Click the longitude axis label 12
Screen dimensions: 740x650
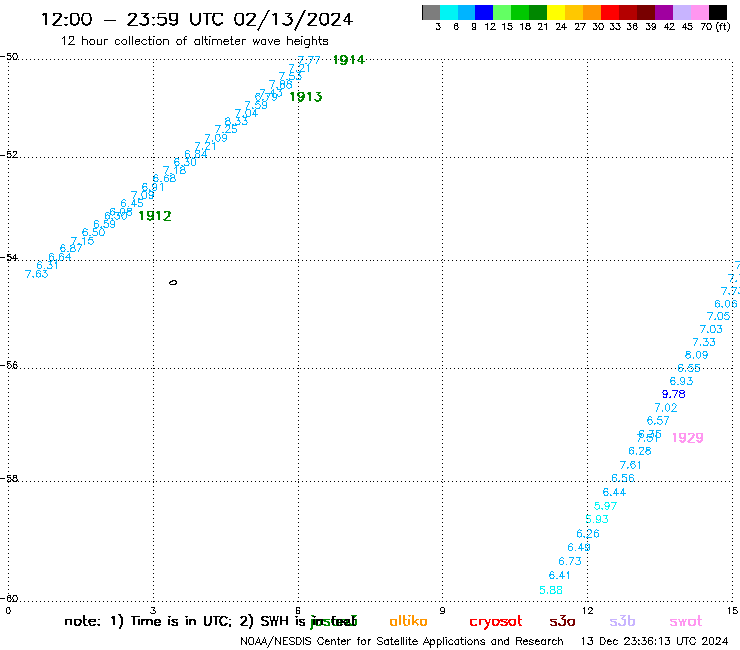pos(588,611)
